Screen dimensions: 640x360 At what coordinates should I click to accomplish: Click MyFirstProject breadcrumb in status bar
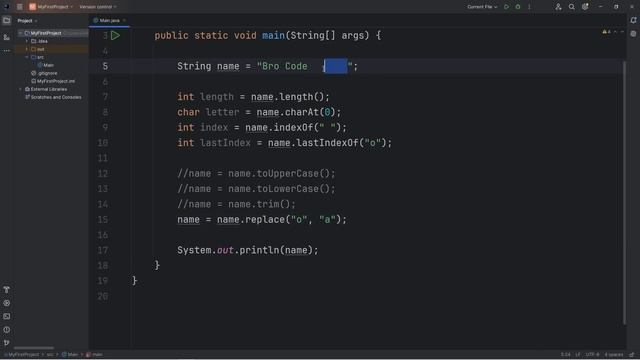click(22, 355)
